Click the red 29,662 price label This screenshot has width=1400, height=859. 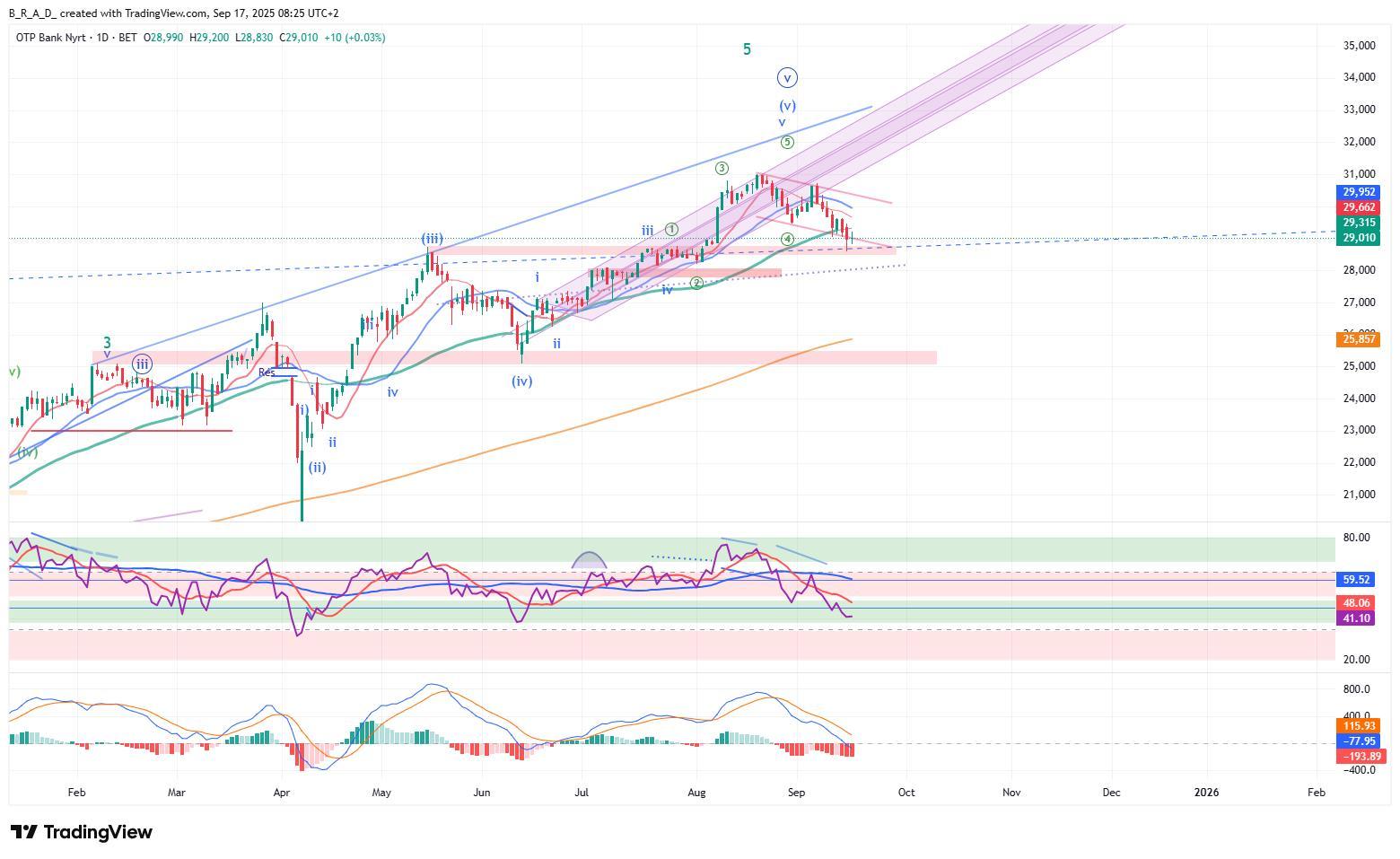[x=1359, y=207]
